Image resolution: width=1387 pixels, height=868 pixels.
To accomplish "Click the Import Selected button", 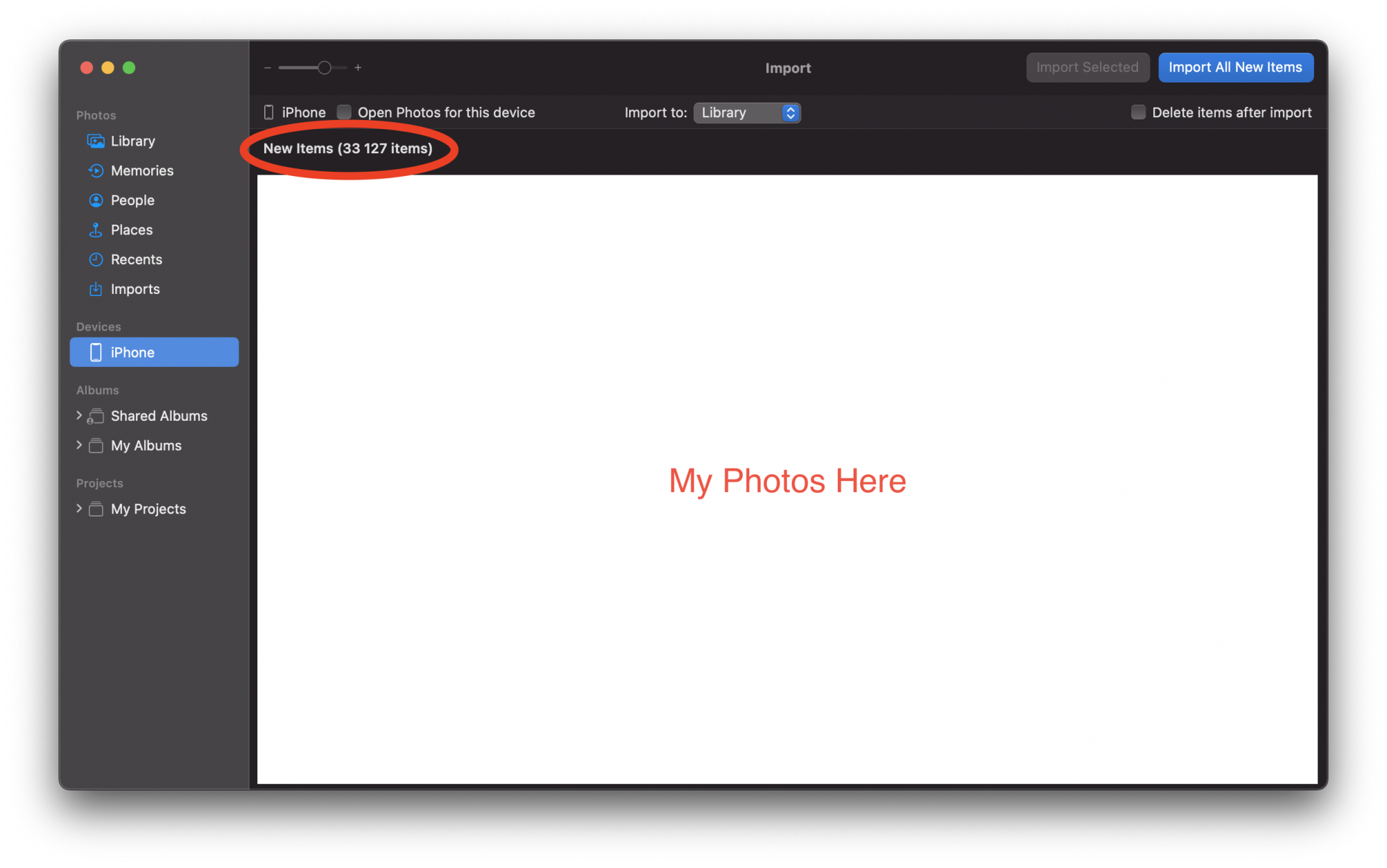I will coord(1087,67).
